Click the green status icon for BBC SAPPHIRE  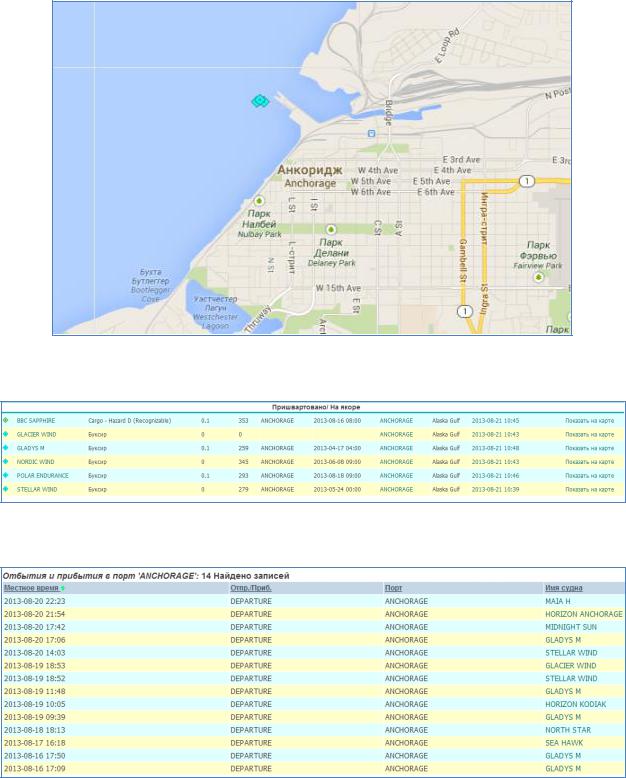[x=6, y=420]
